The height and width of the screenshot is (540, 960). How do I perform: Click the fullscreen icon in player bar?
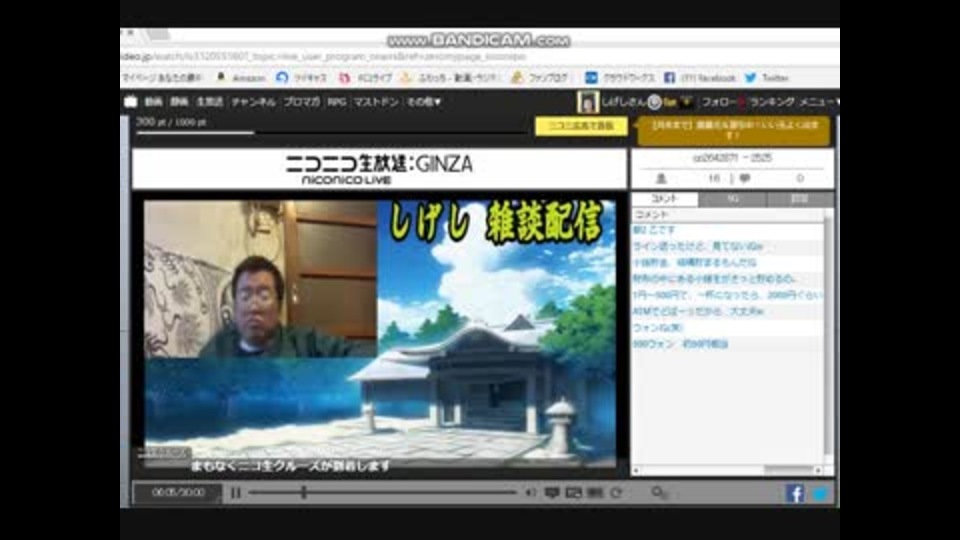coord(594,492)
